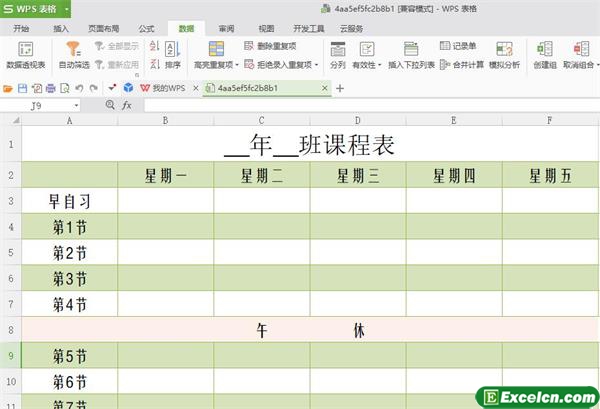Select the 午休 merged row cell

pos(310,329)
